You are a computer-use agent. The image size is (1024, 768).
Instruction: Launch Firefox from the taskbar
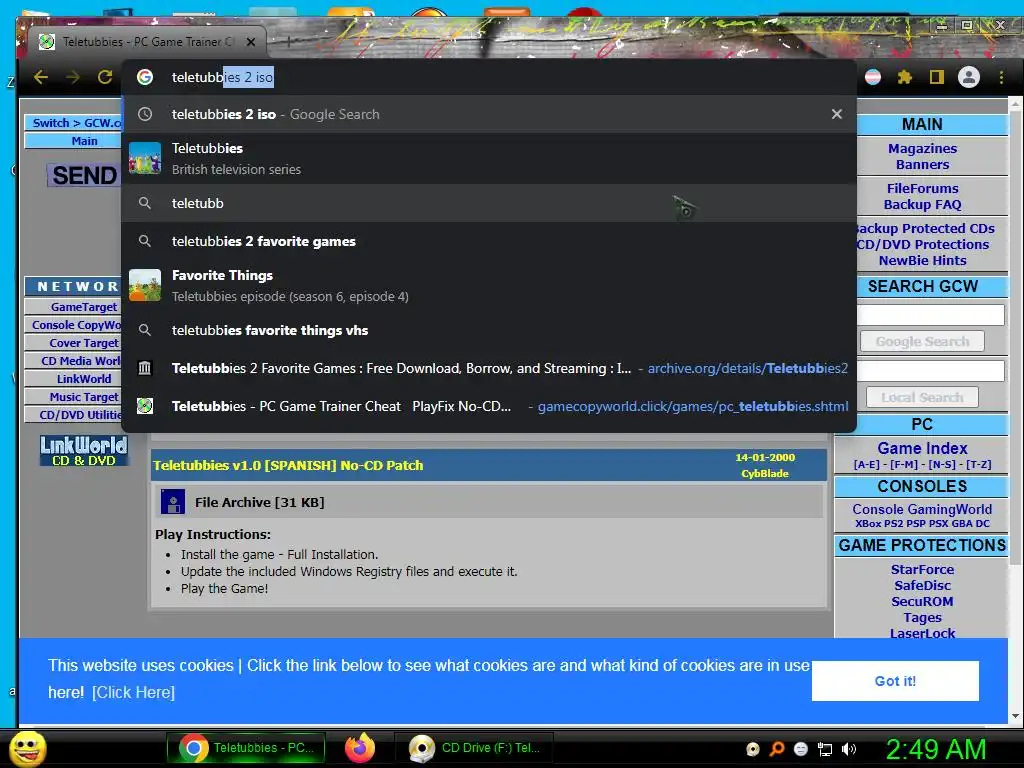pos(360,748)
